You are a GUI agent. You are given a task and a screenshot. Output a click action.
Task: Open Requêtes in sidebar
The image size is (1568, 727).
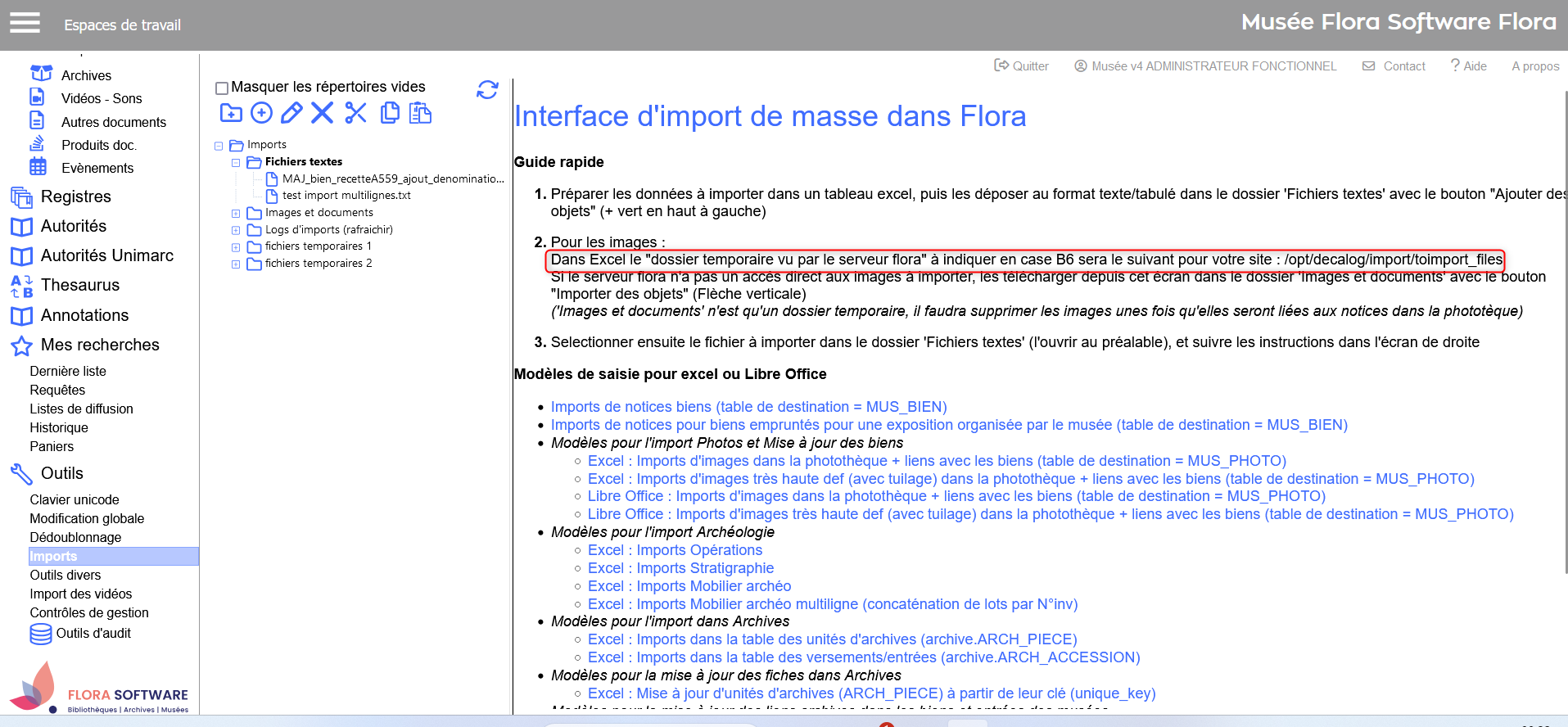[57, 390]
